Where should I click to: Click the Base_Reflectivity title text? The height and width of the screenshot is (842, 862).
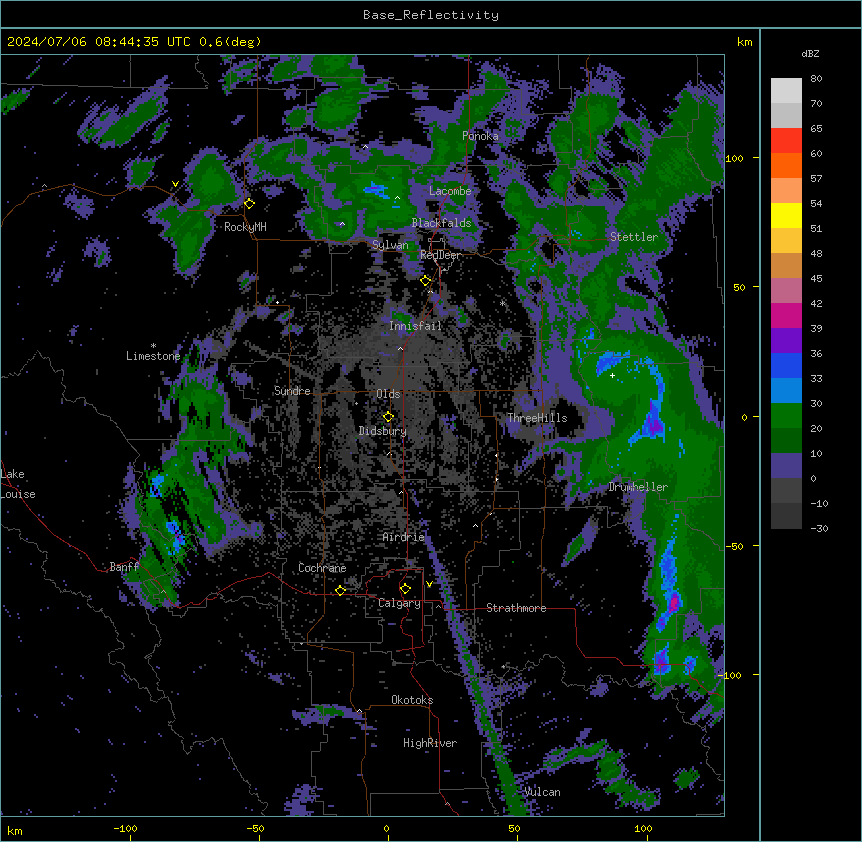click(431, 15)
